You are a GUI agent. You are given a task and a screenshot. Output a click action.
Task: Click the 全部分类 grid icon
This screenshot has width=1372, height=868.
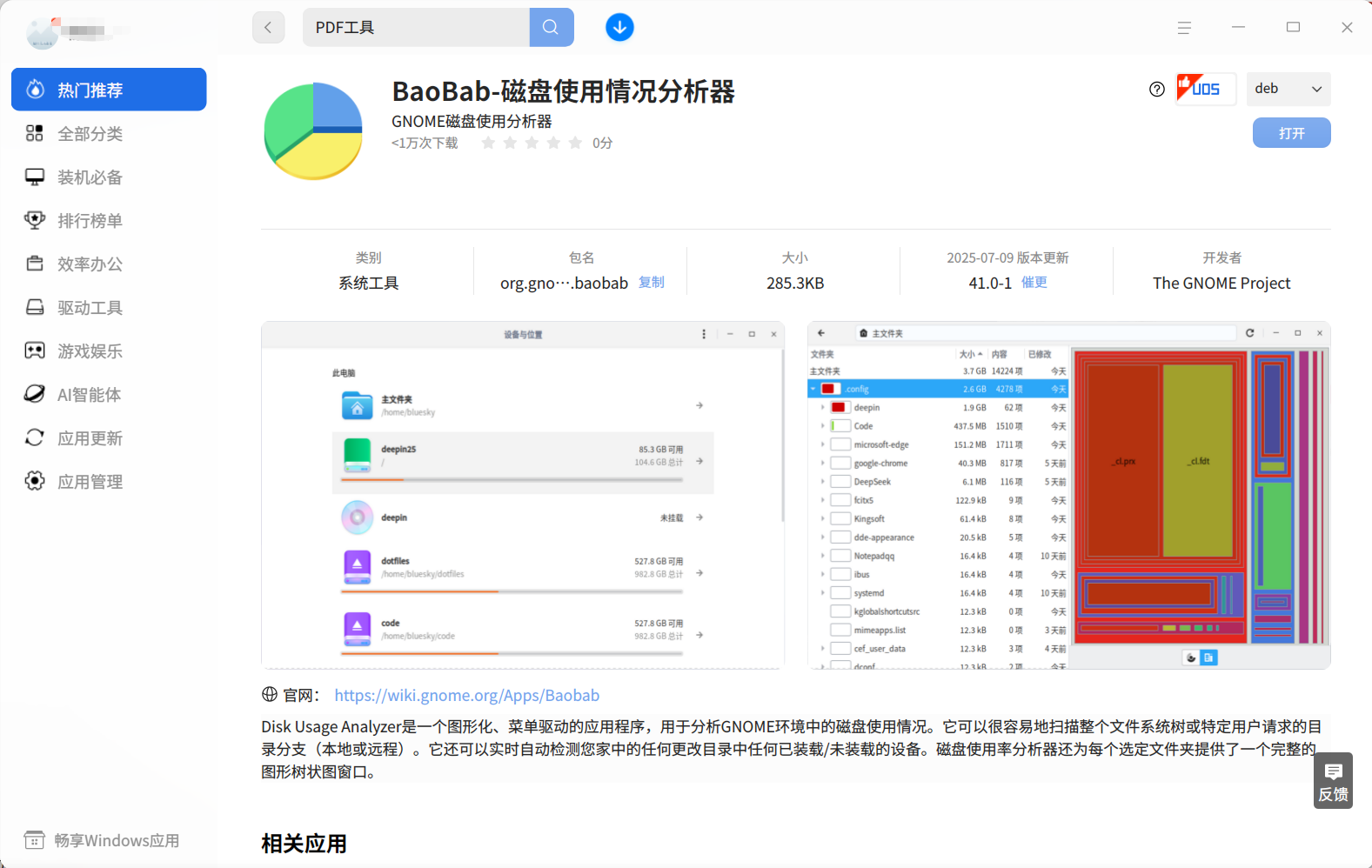[35, 133]
